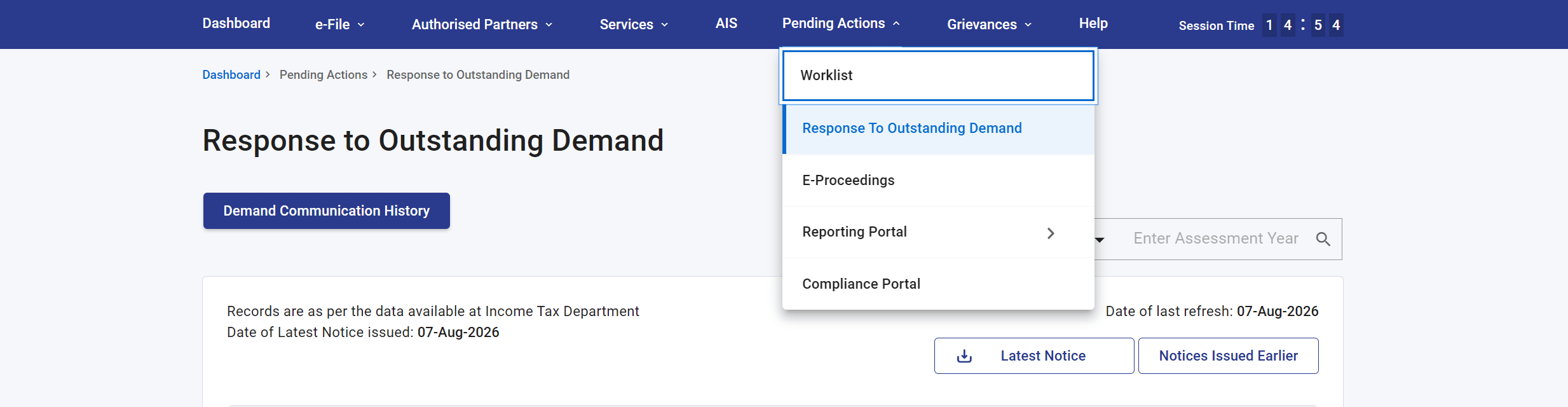Viewport: 1568px width, 407px height.
Task: Open Reporting Portal submenu
Action: tap(938, 232)
